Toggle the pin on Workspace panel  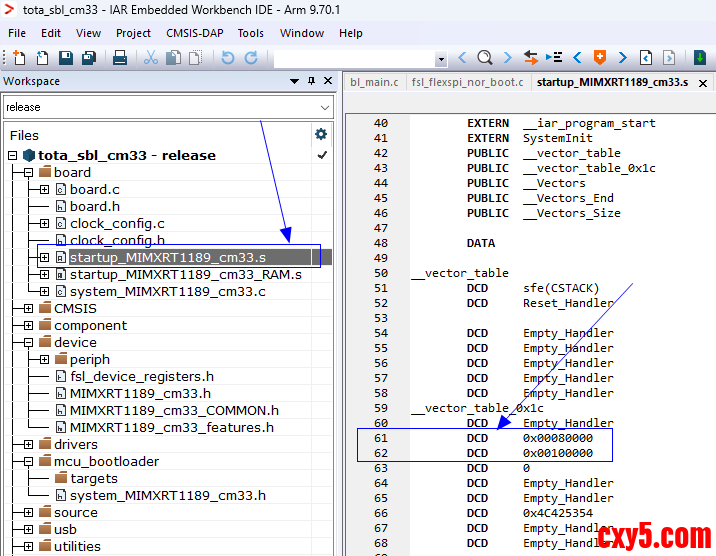click(312, 81)
